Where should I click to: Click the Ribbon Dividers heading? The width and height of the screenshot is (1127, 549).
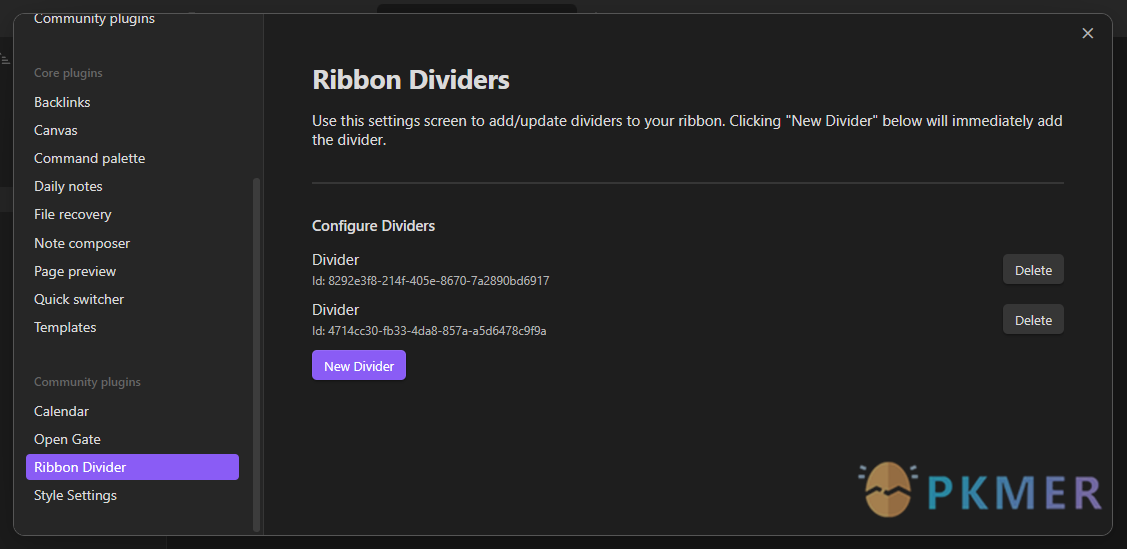tap(411, 80)
